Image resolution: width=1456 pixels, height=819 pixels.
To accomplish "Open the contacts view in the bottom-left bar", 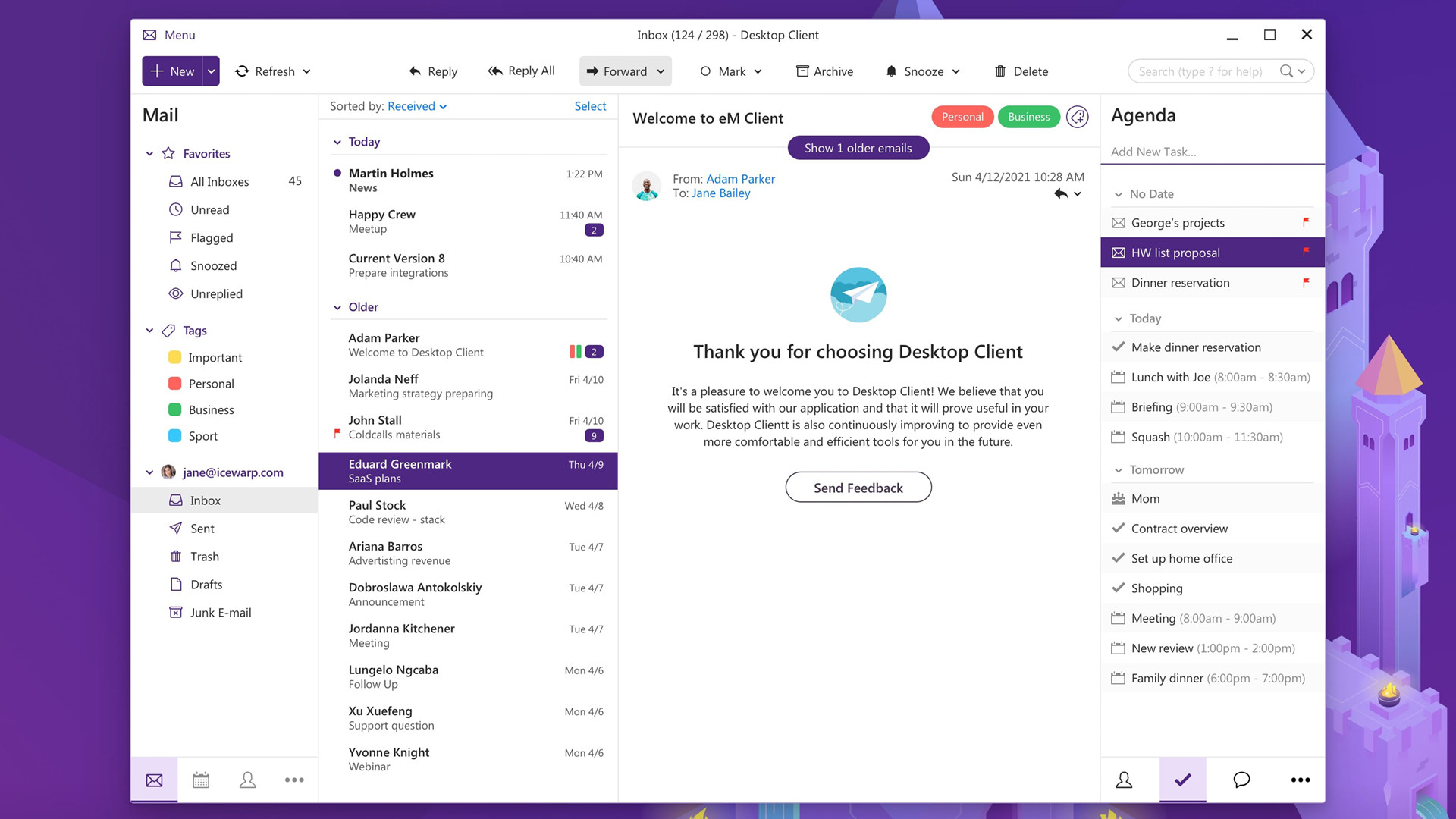I will pyautogui.click(x=247, y=780).
